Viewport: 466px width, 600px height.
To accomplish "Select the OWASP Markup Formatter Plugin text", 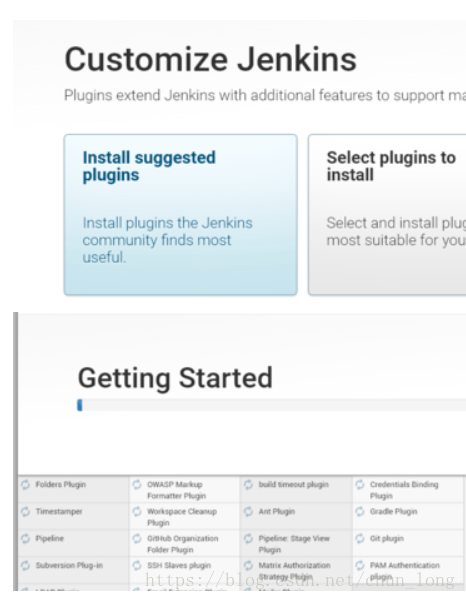I will [176, 490].
